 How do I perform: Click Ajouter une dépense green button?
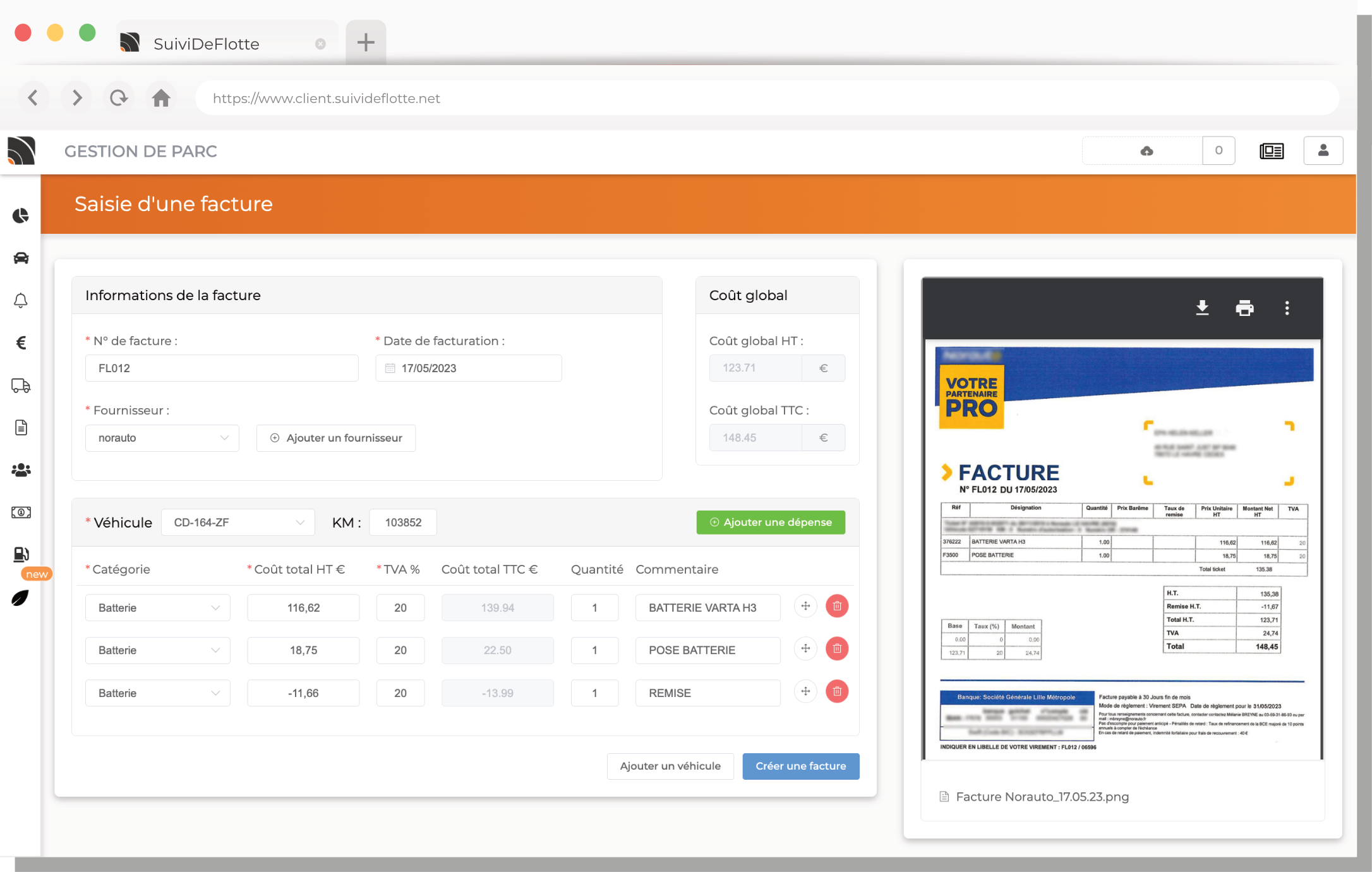point(771,522)
